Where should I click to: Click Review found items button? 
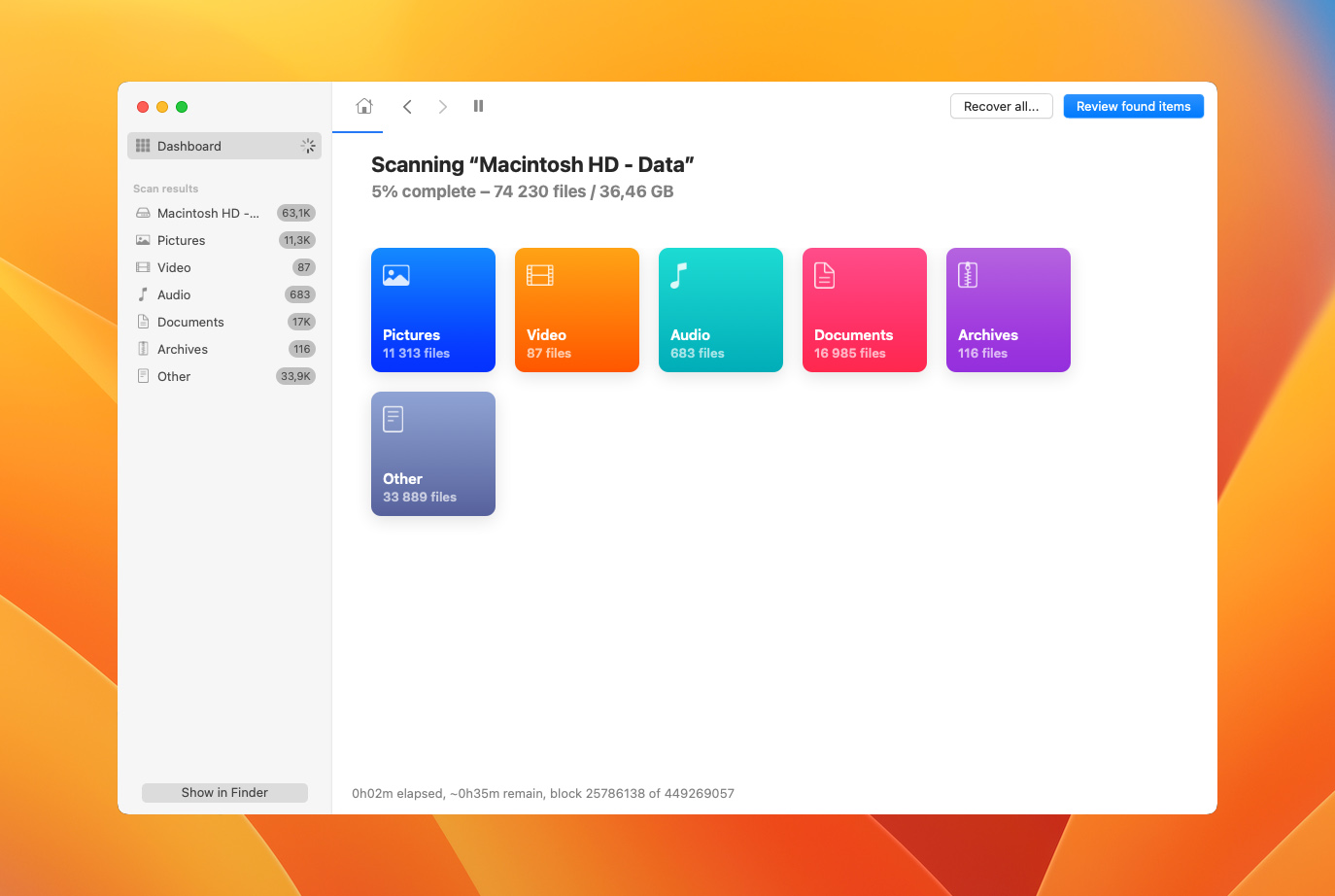tap(1133, 107)
